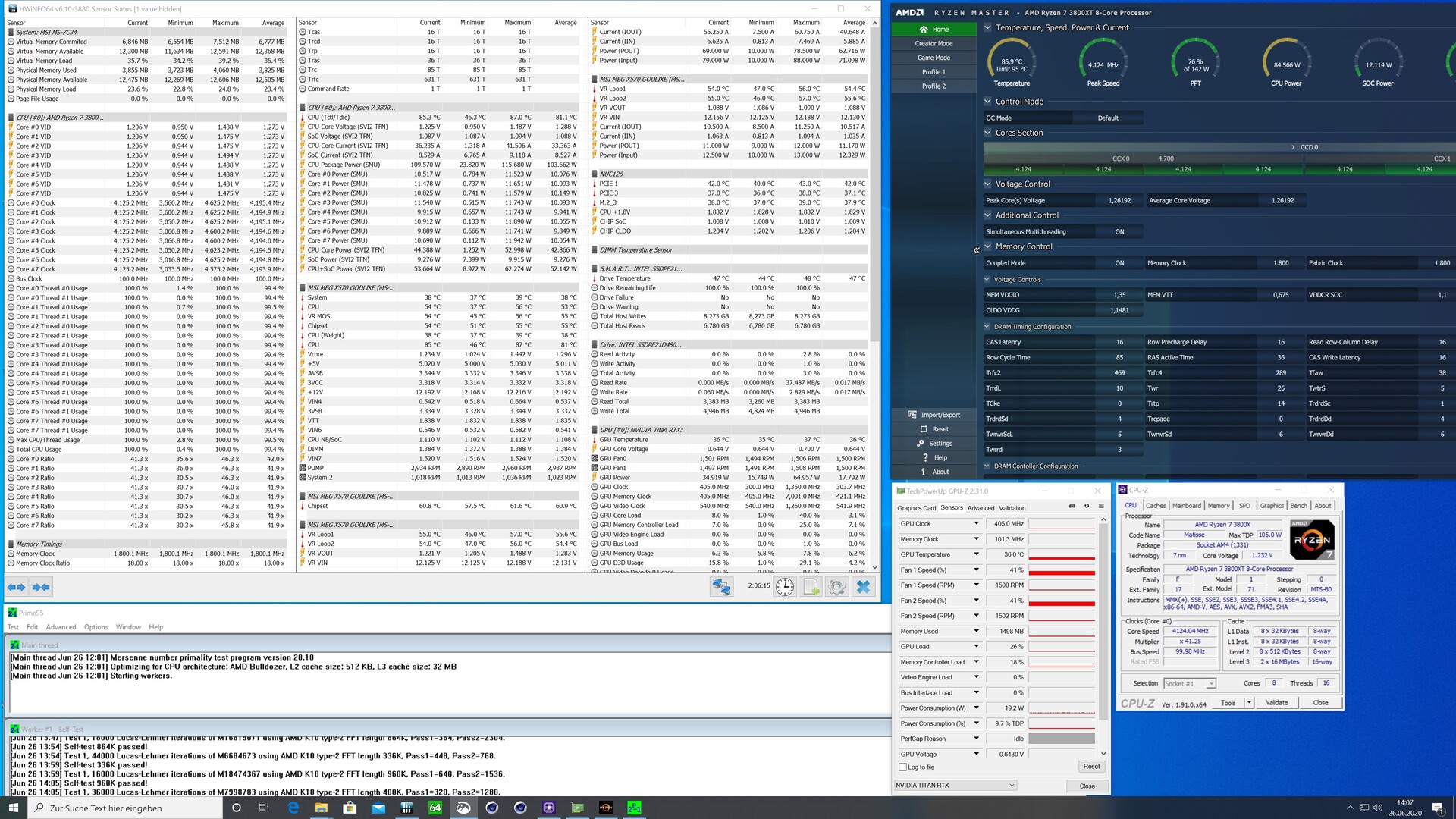
Task: Click CPU-Z Close button
Action: tap(1320, 703)
